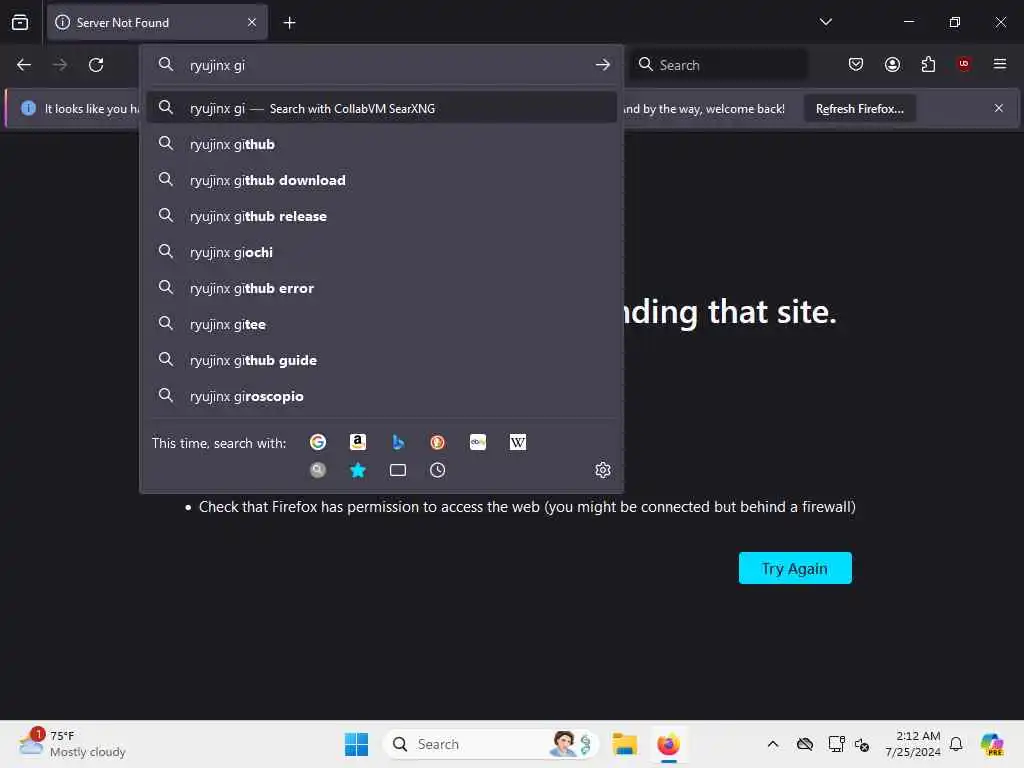Click the muted volume tray icon
This screenshot has width=1024, height=768.
862,744
